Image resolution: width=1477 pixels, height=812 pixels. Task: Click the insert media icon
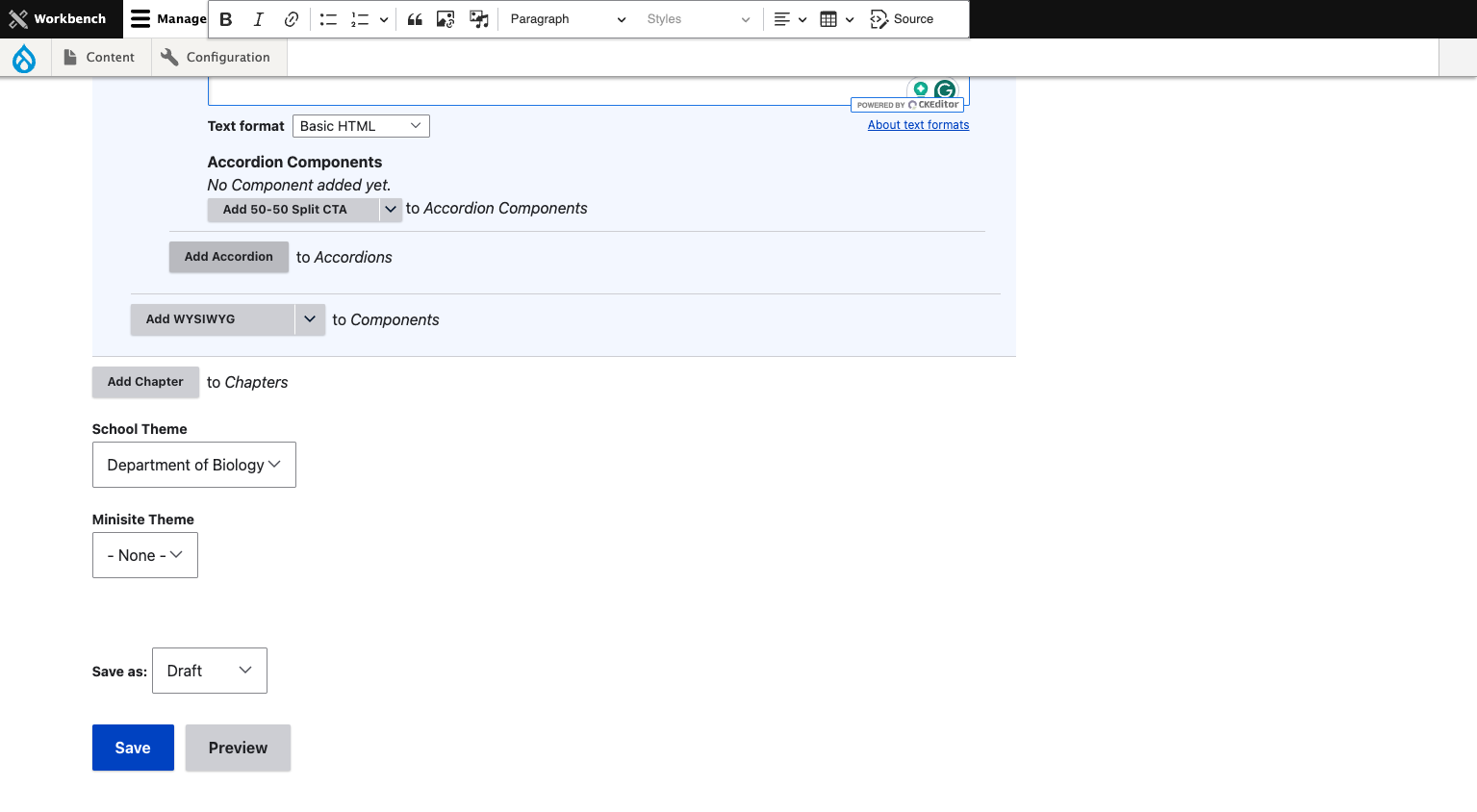478,19
